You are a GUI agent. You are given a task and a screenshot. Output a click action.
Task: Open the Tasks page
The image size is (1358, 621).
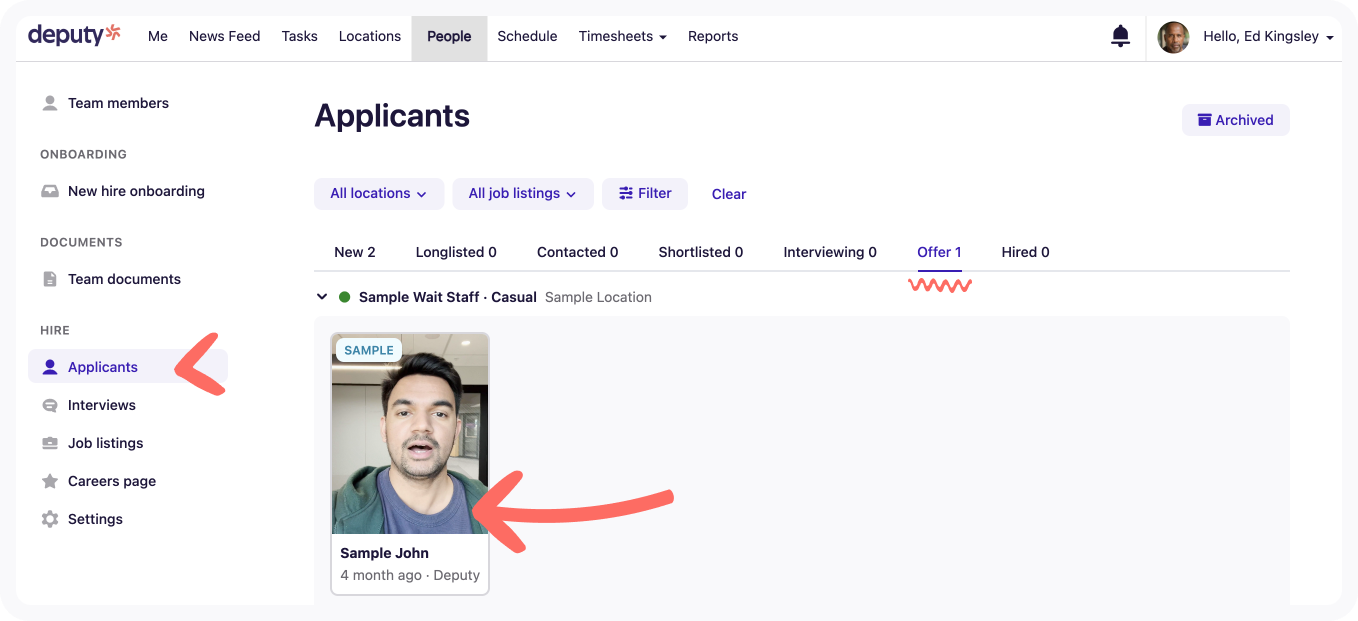click(x=299, y=36)
